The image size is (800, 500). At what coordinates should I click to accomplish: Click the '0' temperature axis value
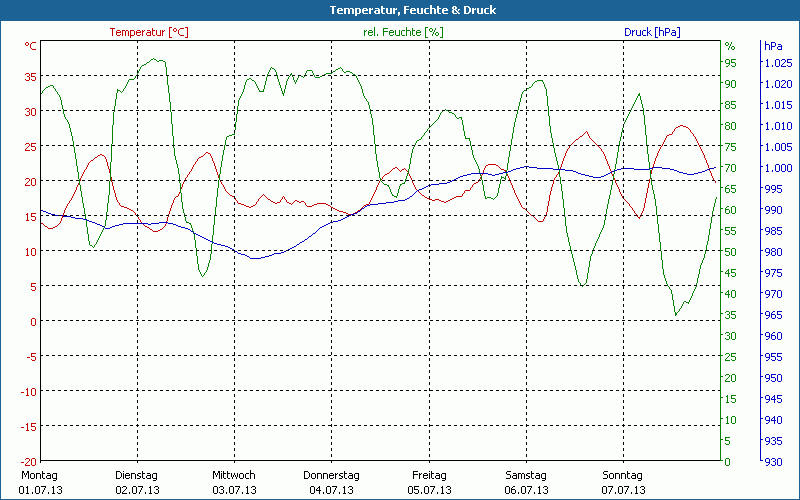coord(34,321)
